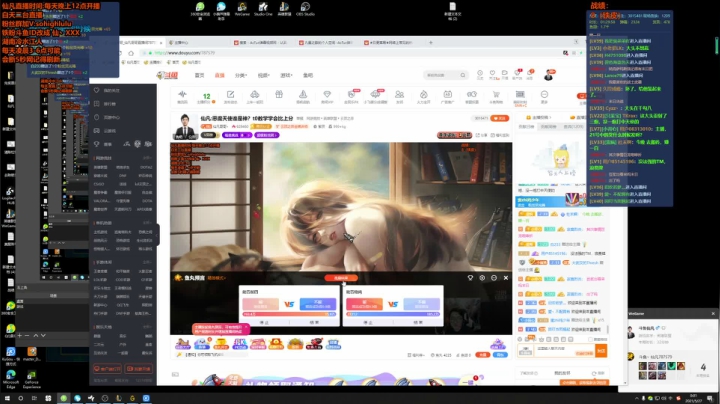
Task: Click the orange follow button beside stream title
Action: pyautogui.click(x=500, y=118)
